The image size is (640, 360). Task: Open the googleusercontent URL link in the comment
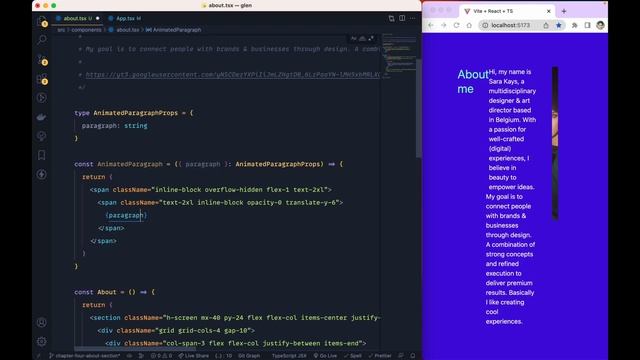pyautogui.click(x=233, y=75)
